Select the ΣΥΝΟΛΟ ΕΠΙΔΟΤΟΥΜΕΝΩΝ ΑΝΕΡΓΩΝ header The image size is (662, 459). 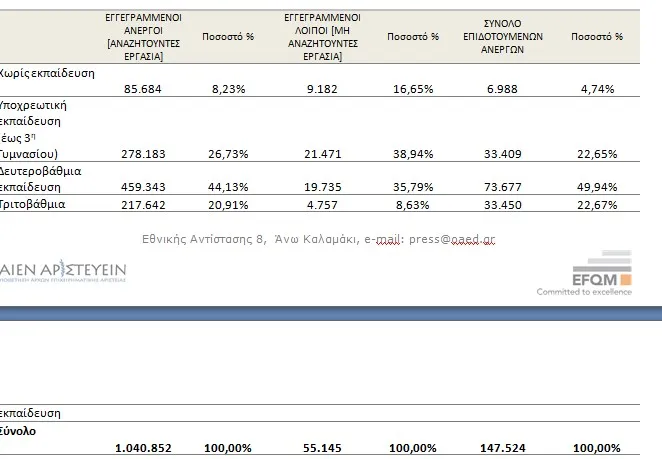(x=502, y=37)
